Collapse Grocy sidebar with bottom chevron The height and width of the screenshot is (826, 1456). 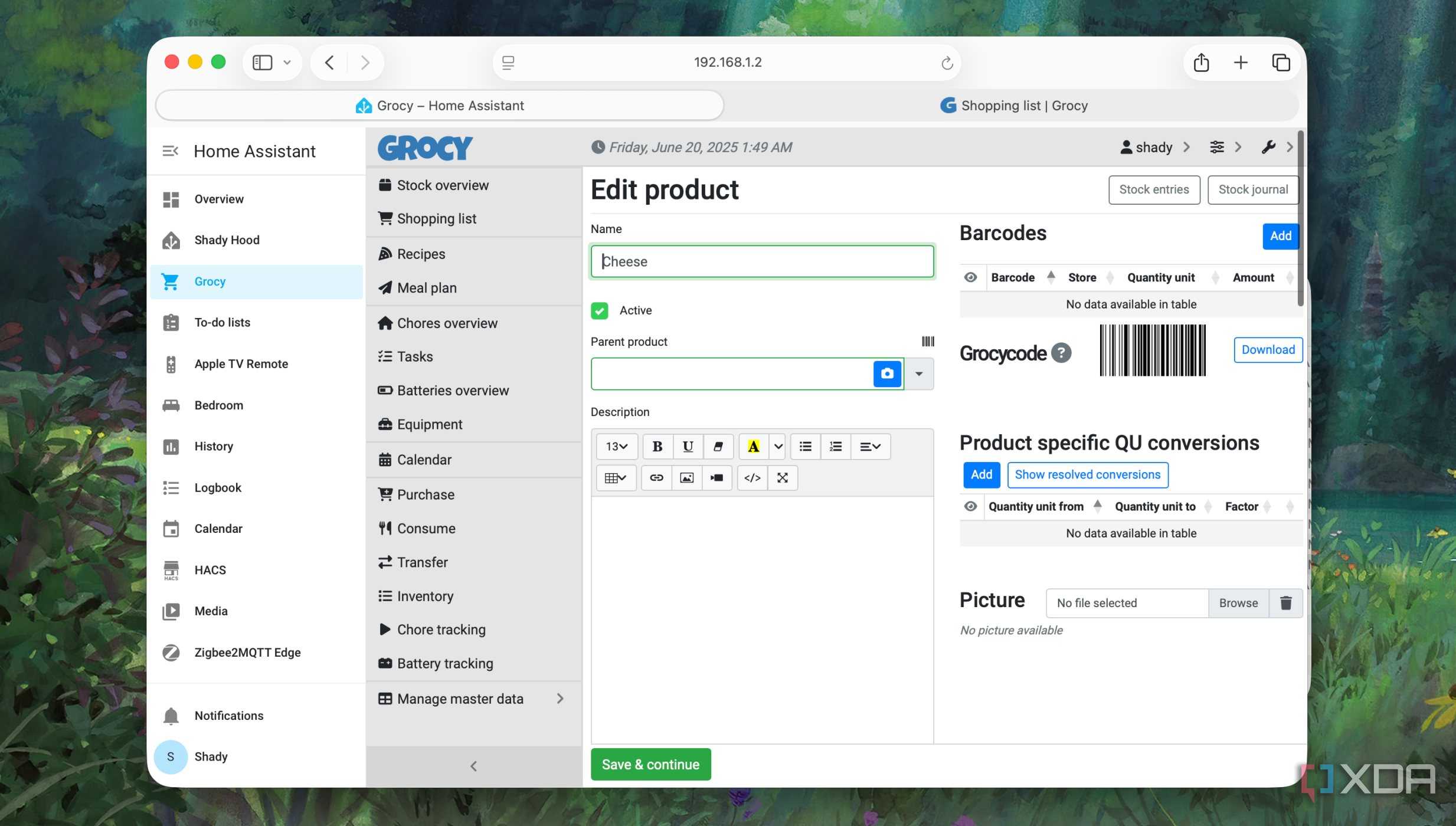[473, 766]
